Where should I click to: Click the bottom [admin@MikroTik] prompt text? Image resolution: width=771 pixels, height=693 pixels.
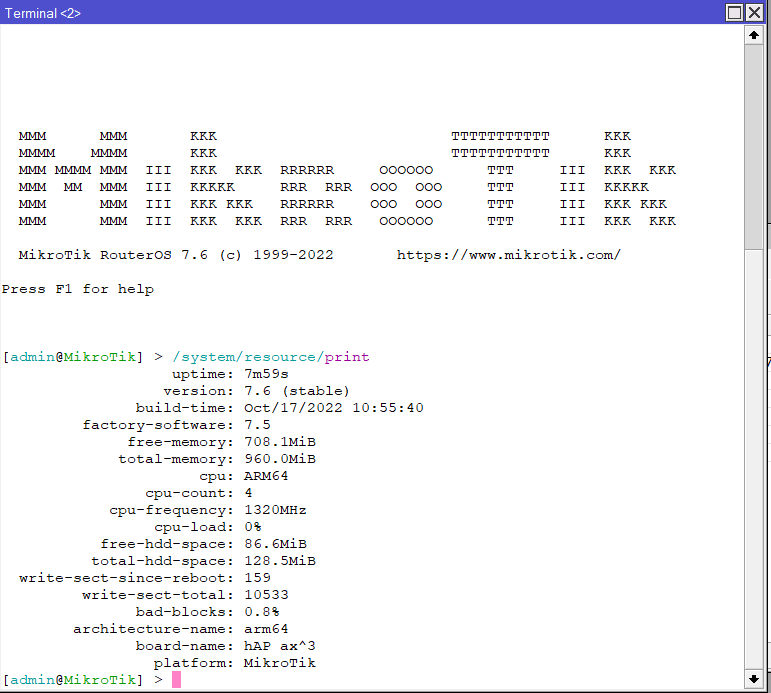click(73, 680)
